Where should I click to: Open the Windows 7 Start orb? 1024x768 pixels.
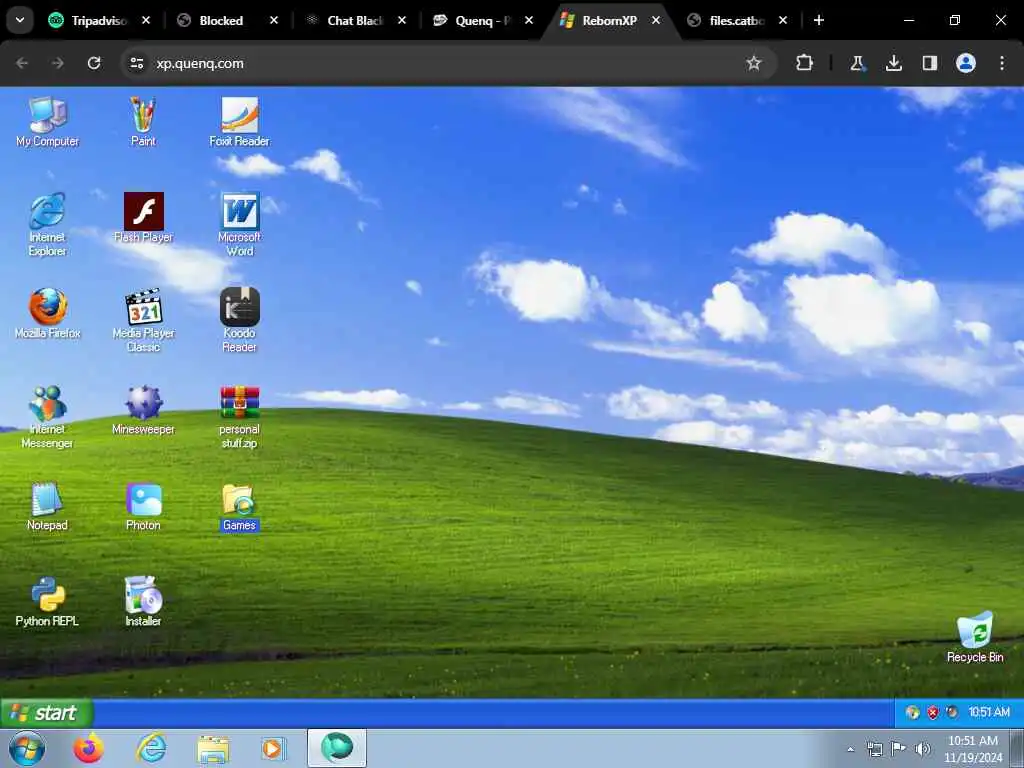pos(27,749)
